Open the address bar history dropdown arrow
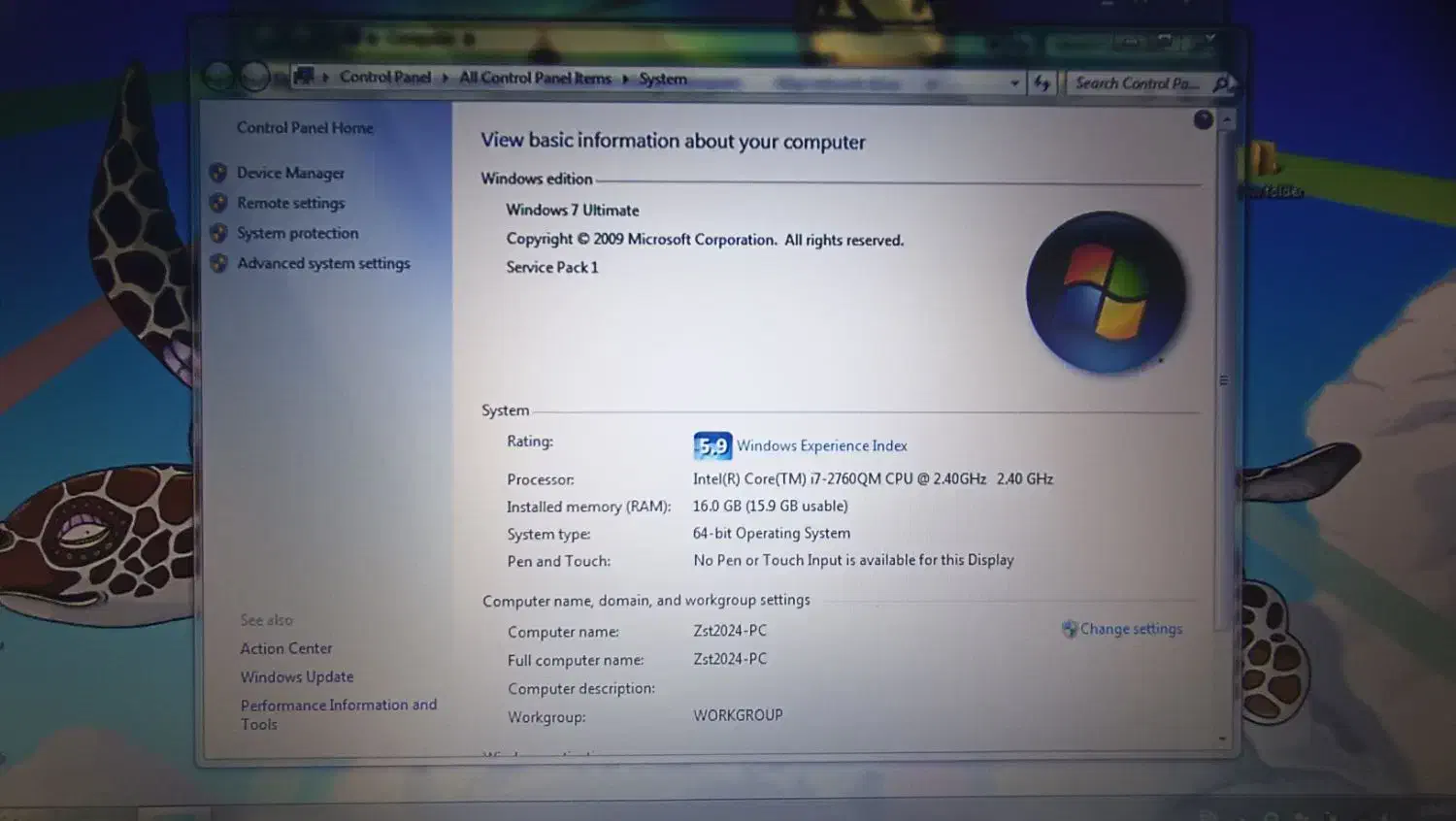This screenshot has width=1456, height=821. (x=1014, y=83)
